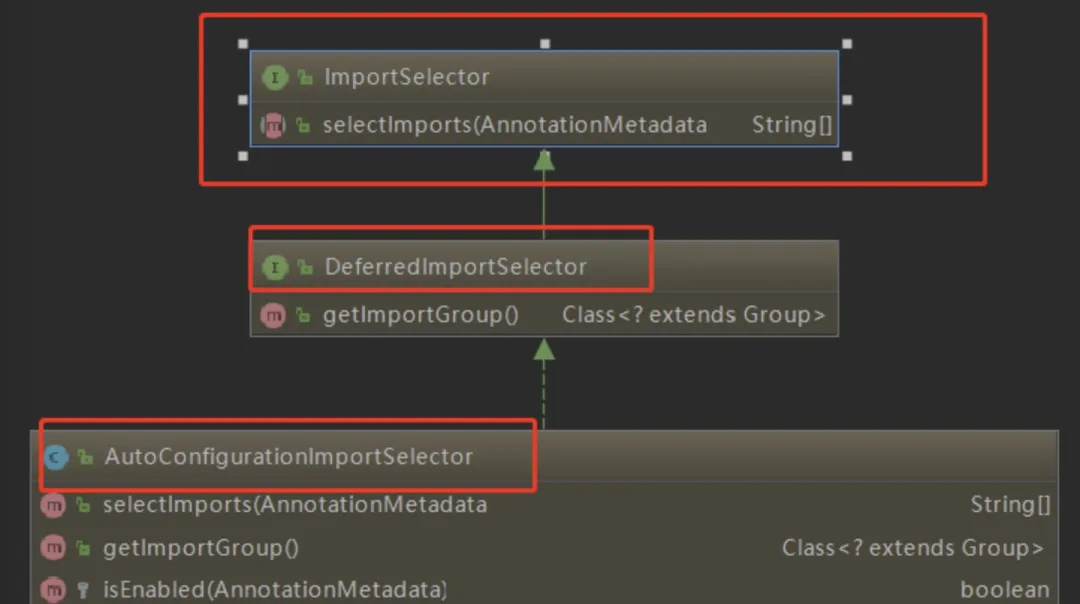Screen dimensions: 1080x604
Task: Select the DeferredImportSelector label
Action: pos(455,267)
